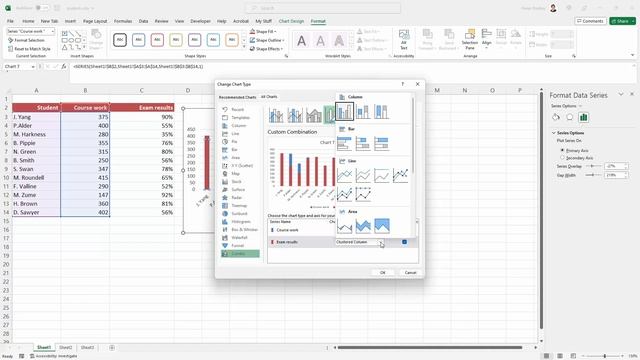Apply the first black outline shape style

pos(120,40)
